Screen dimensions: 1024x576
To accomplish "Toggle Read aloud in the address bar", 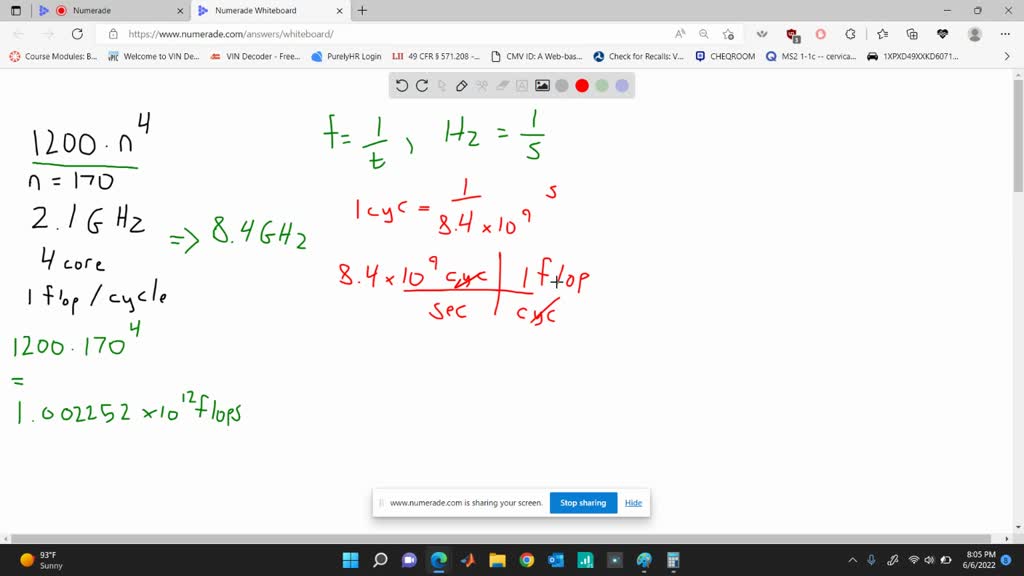I will 681,32.
